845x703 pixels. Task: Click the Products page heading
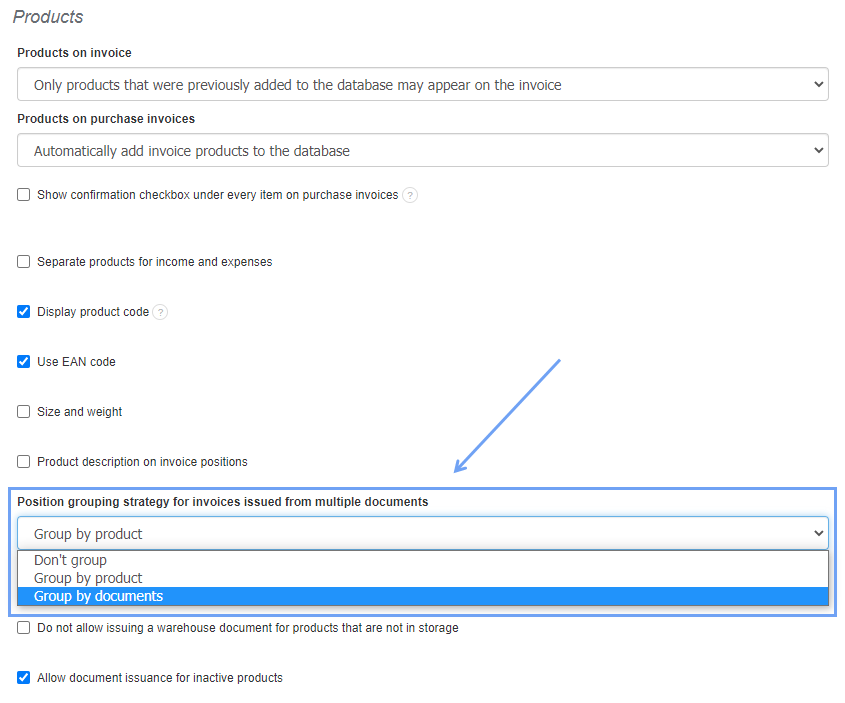[47, 16]
